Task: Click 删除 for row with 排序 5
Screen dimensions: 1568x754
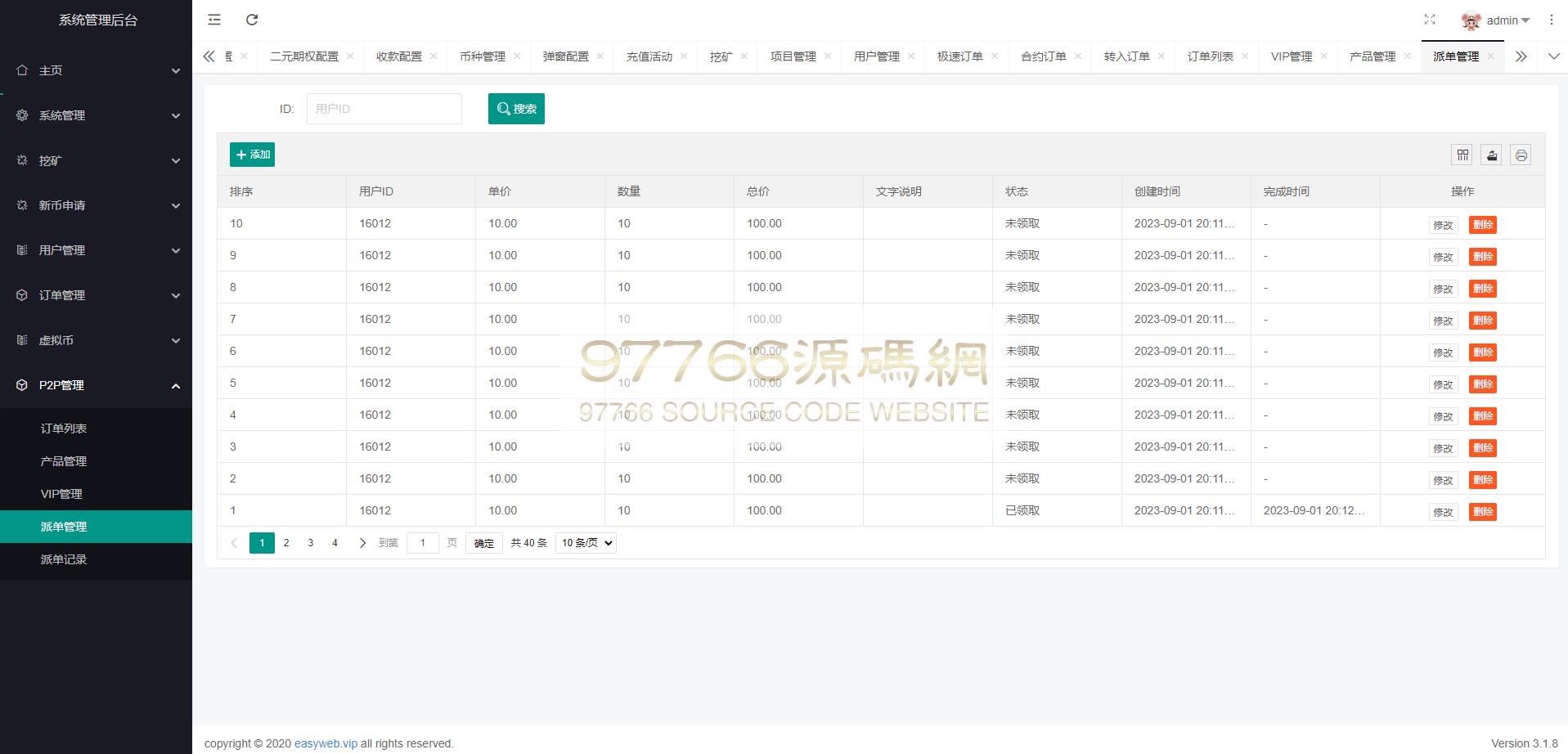Action: [1483, 384]
